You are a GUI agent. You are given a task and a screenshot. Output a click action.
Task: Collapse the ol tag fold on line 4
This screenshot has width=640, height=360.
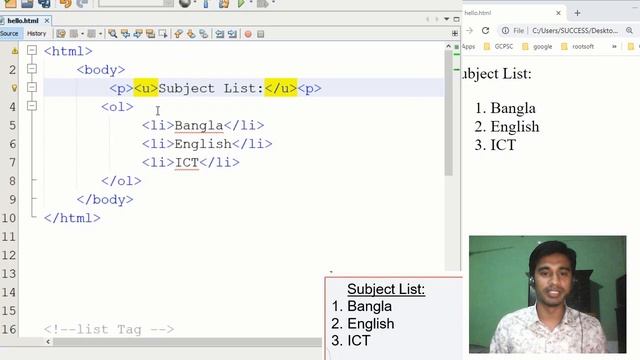[x=32, y=106]
